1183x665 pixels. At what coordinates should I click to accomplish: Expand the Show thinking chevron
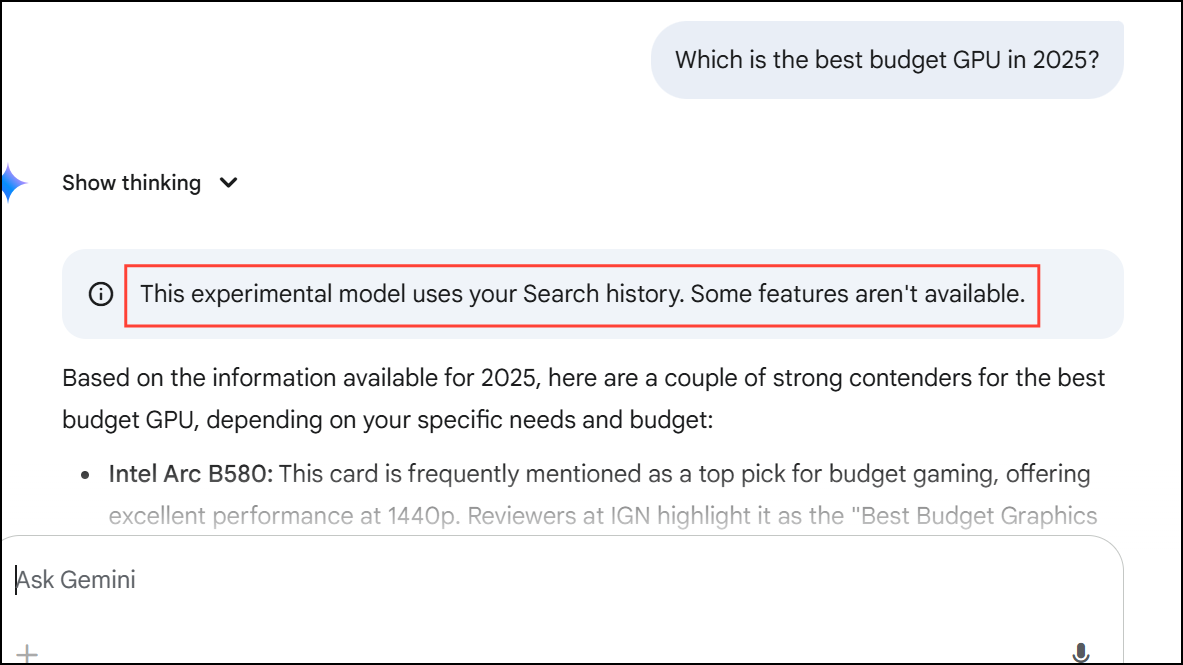[228, 183]
